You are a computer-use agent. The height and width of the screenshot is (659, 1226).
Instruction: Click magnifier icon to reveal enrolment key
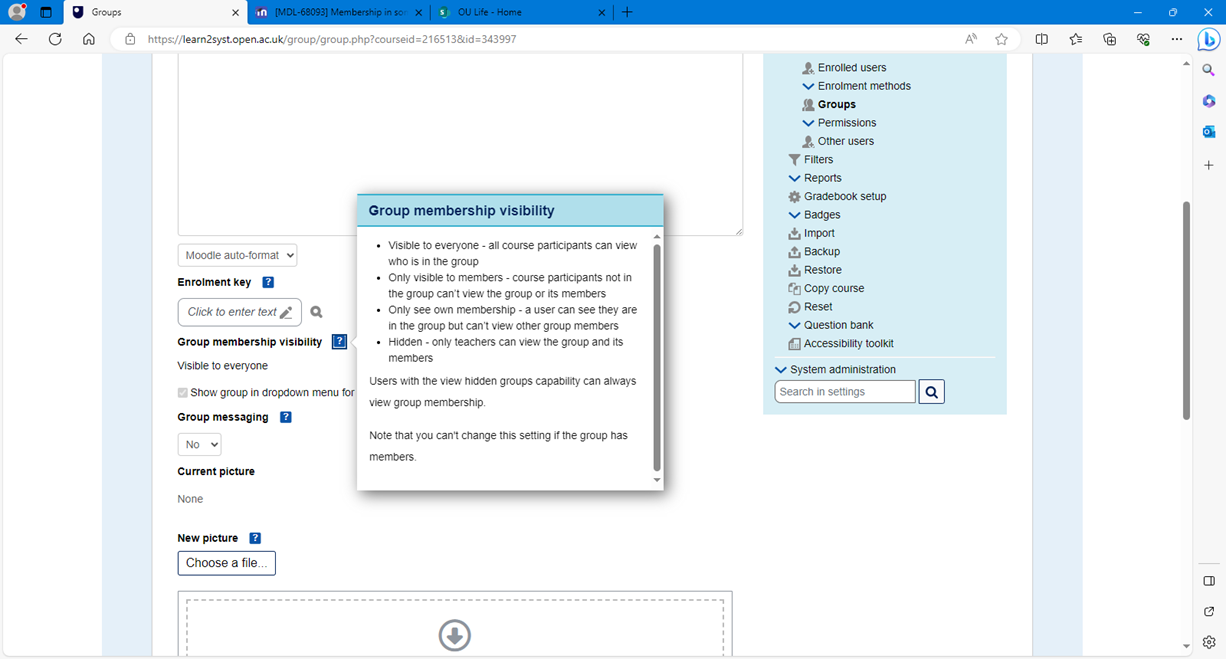pyautogui.click(x=316, y=312)
